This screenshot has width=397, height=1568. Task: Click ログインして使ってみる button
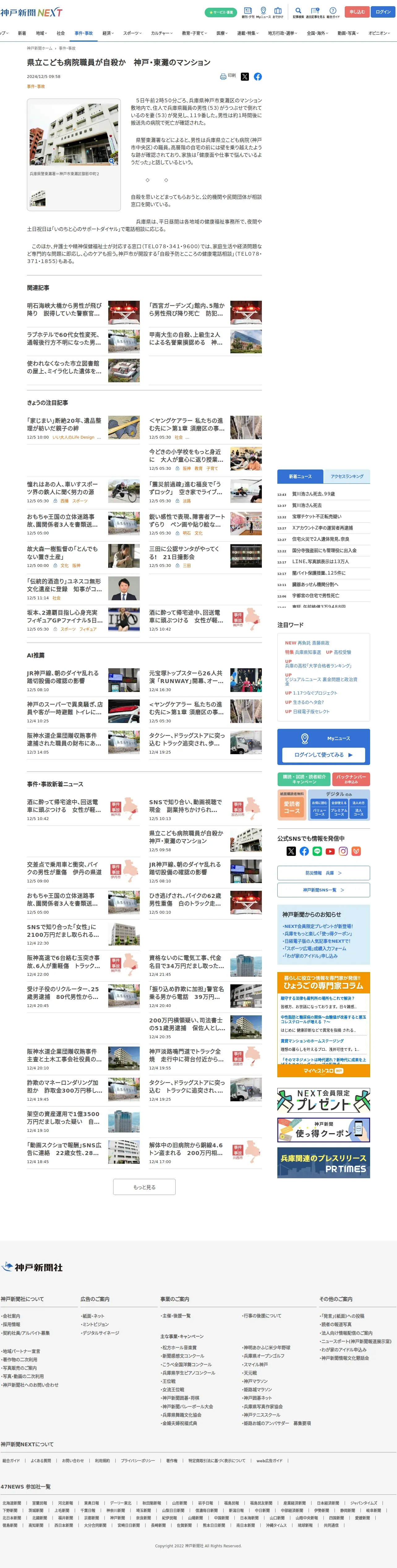tap(323, 755)
